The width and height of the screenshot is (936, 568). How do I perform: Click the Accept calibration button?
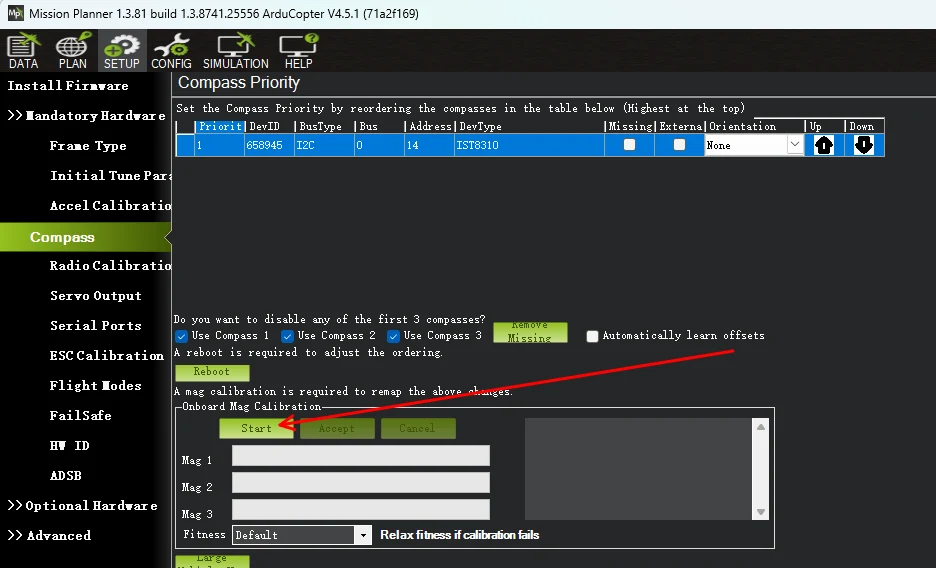click(x=337, y=428)
